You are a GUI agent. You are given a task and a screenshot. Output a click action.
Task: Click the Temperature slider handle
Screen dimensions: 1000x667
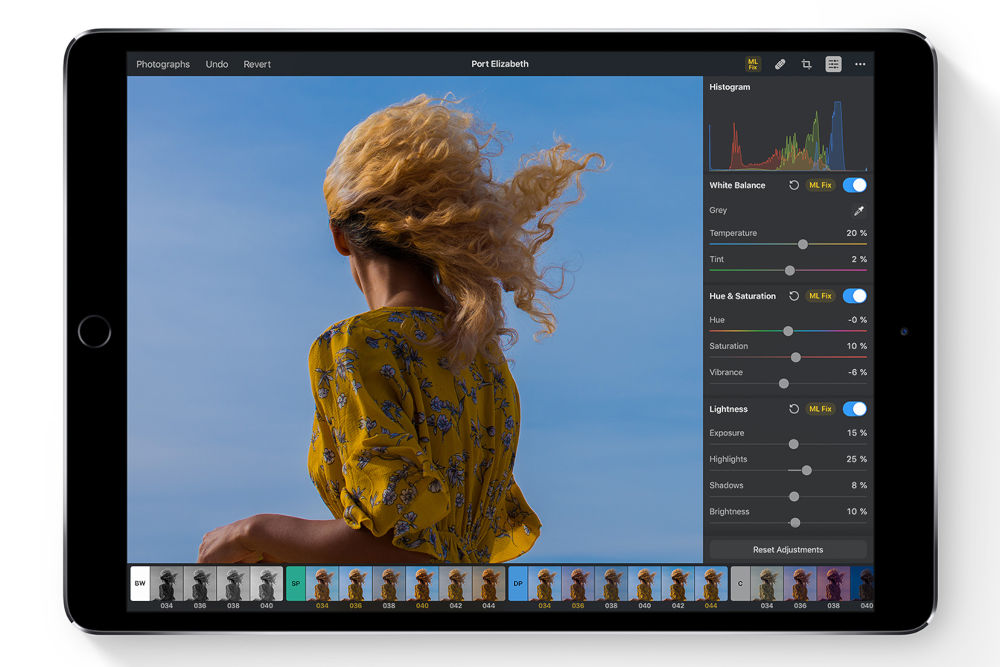pyautogui.click(x=803, y=244)
